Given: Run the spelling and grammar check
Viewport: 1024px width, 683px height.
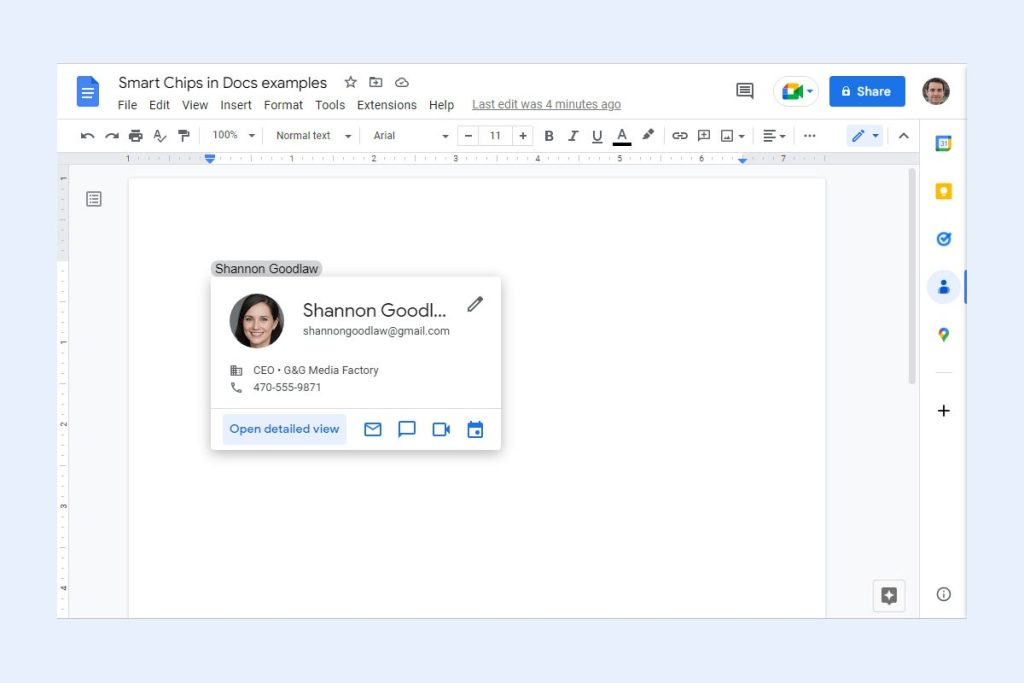Looking at the screenshot, I should click(160, 135).
